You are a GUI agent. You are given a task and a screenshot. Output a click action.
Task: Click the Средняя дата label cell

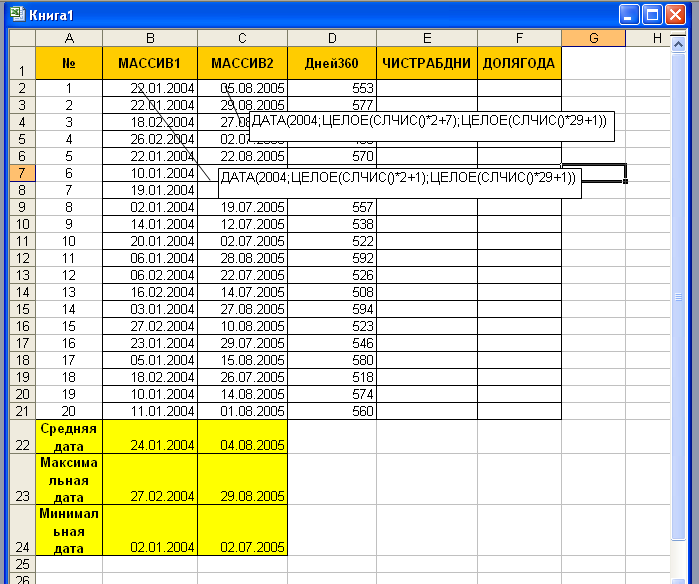point(69,436)
